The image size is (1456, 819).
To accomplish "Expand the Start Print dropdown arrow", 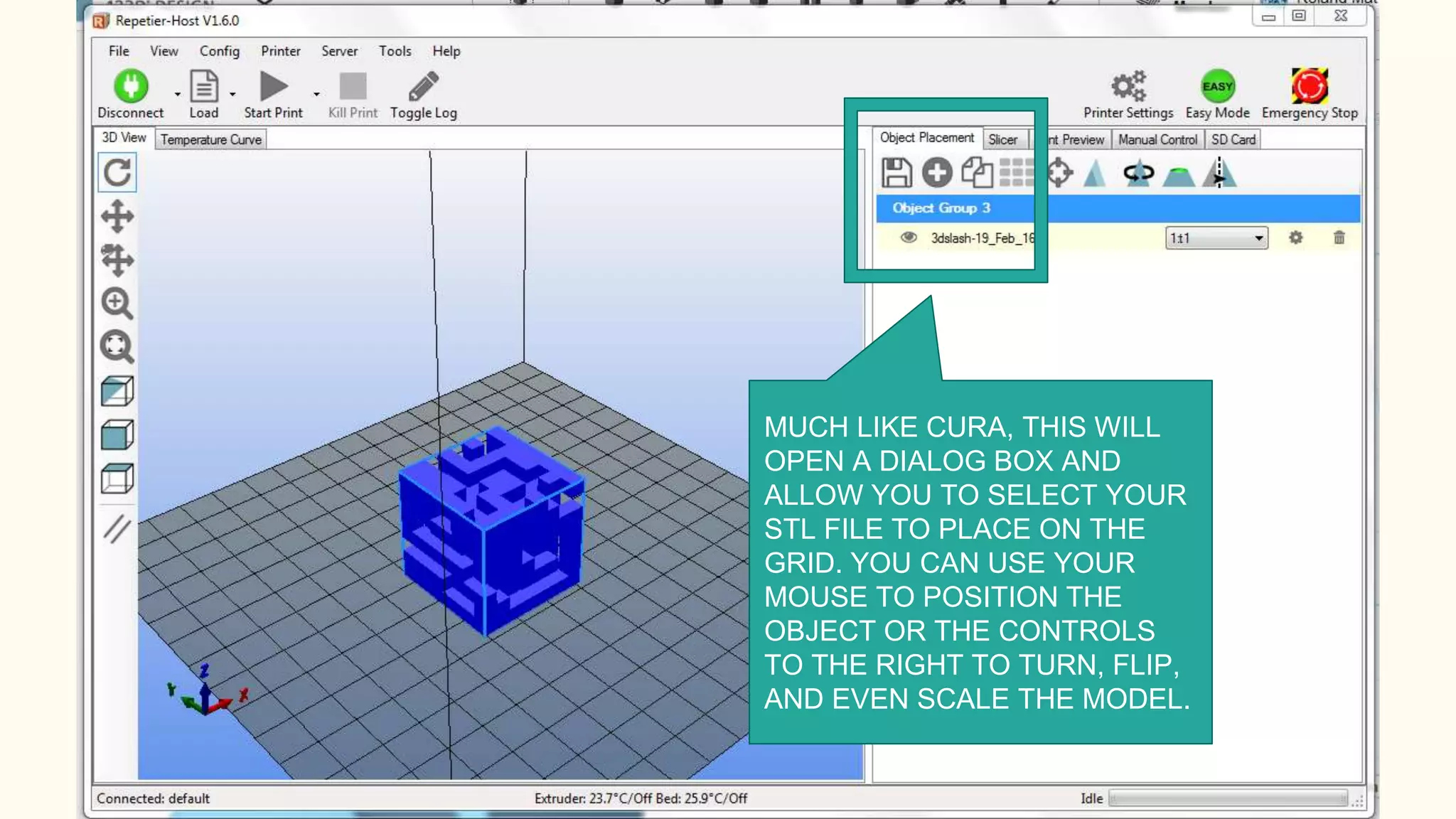I will click(x=316, y=94).
